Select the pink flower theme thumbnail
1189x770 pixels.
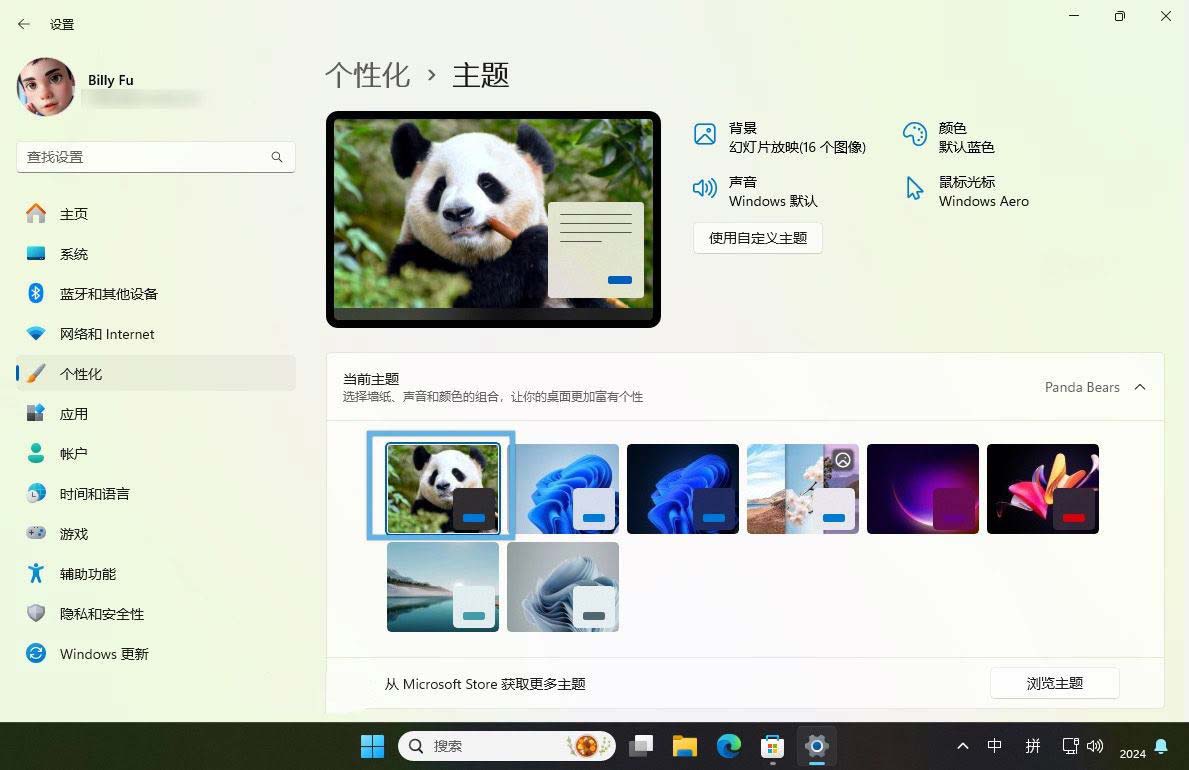[x=1042, y=488]
